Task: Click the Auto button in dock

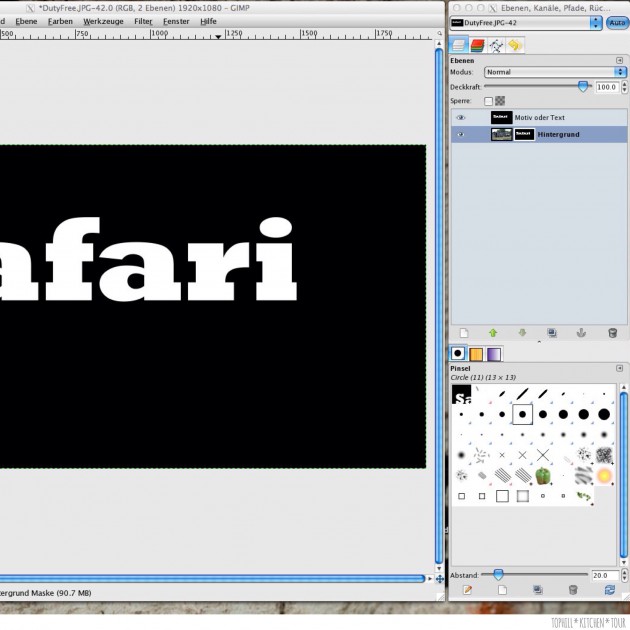Action: coord(617,22)
